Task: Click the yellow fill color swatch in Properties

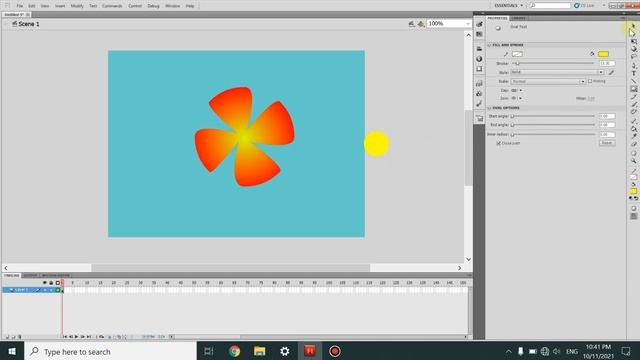Action: 603,54
